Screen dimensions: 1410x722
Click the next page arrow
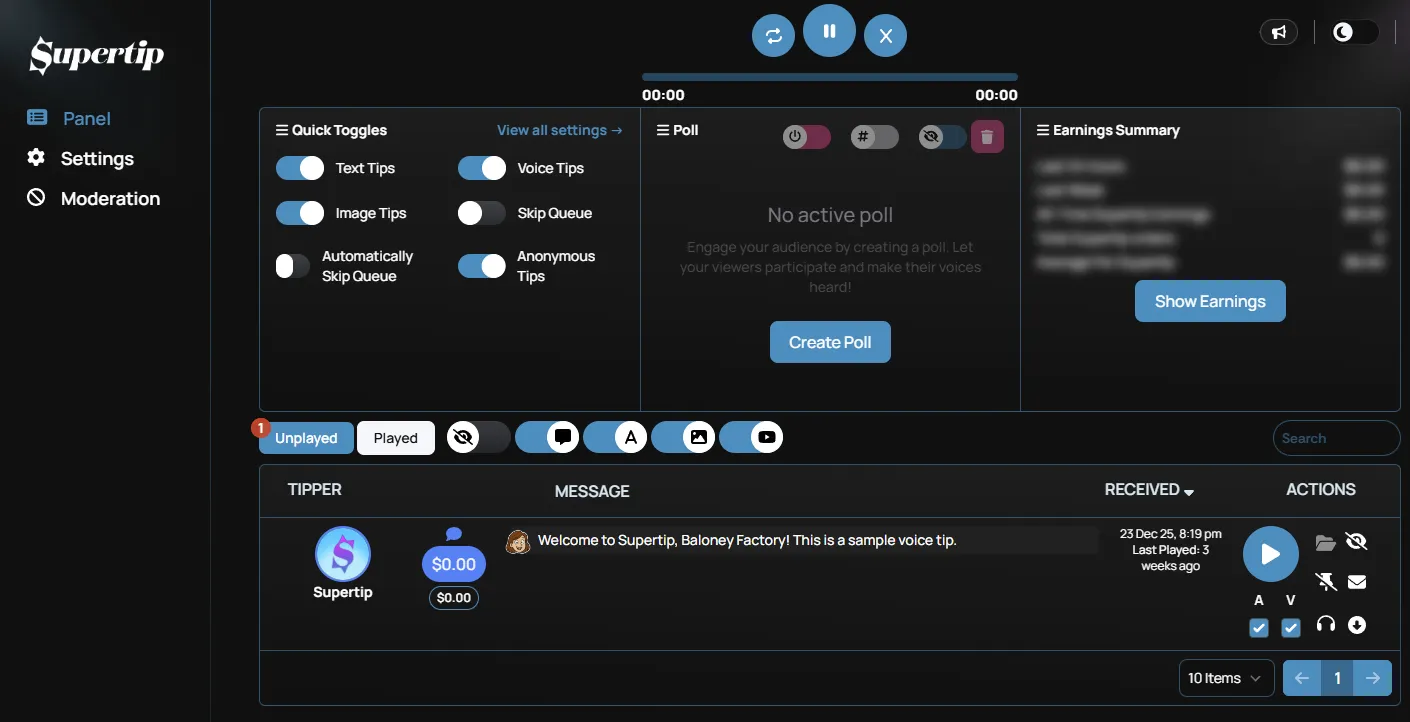(x=1373, y=678)
